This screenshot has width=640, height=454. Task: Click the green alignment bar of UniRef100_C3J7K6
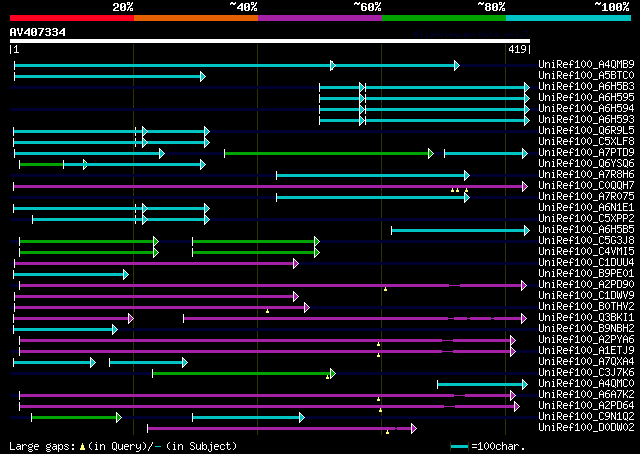pos(244,373)
